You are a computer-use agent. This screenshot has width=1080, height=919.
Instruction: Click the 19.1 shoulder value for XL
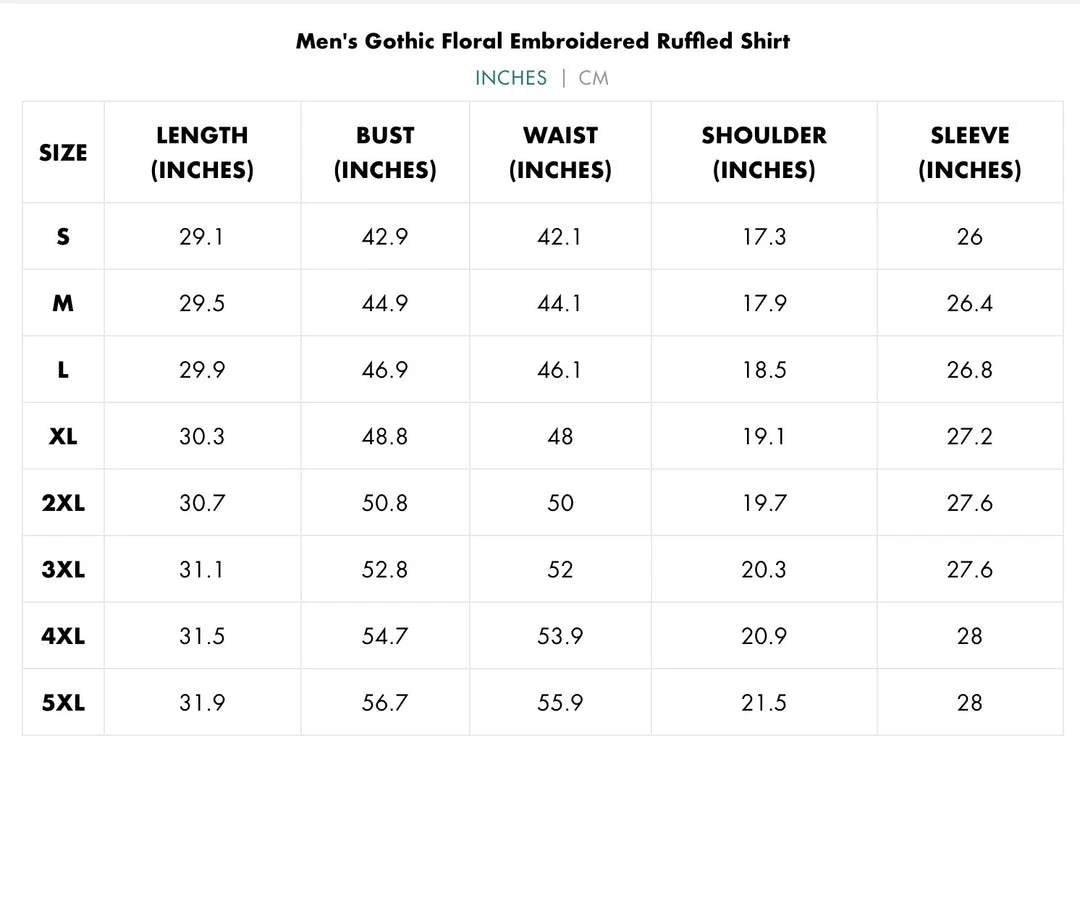764,436
